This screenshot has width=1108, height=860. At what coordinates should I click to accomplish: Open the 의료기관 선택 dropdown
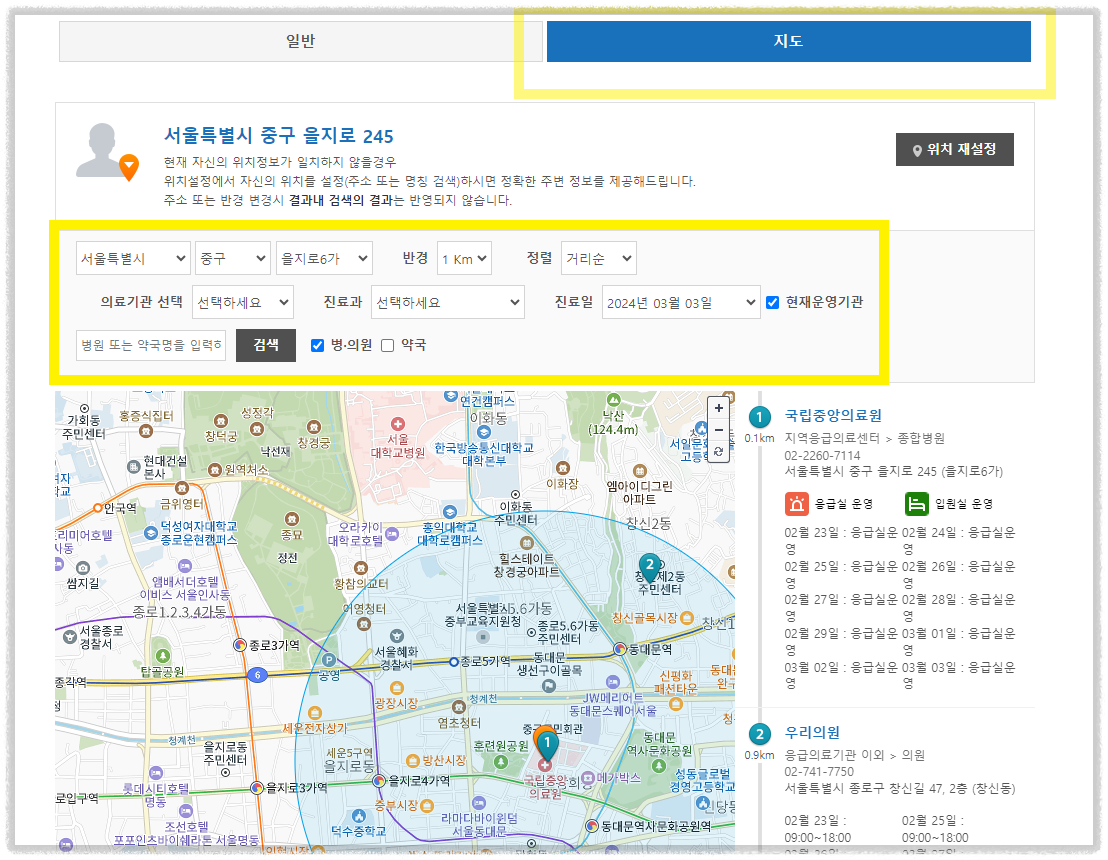243,302
